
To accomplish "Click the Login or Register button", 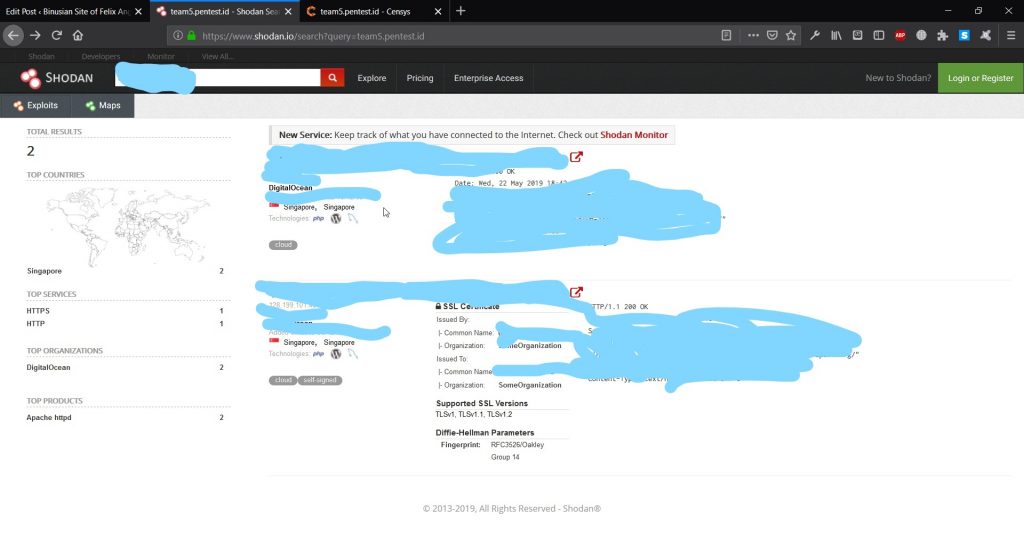I will (x=980, y=78).
